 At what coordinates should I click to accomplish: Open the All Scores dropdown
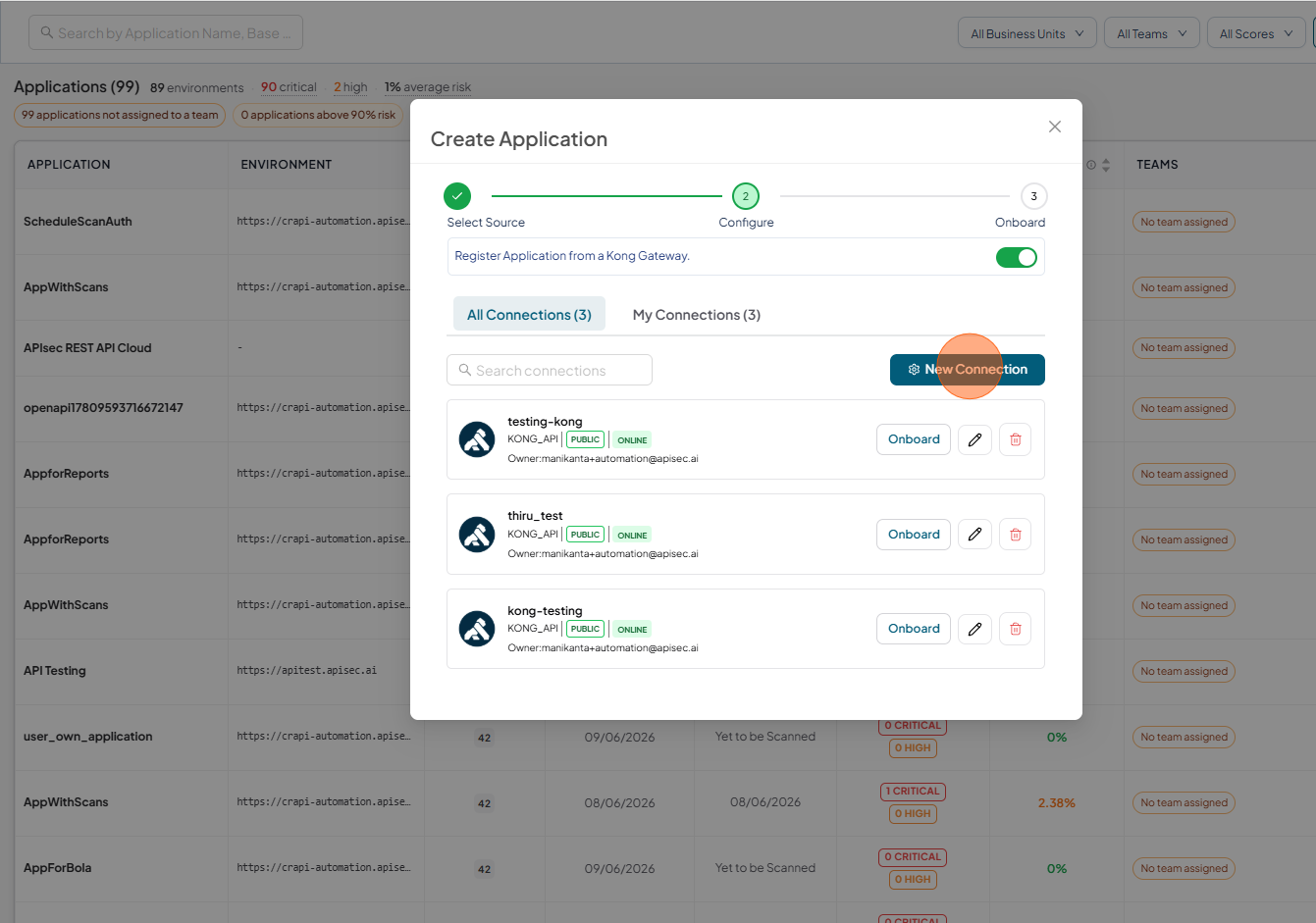pos(1256,33)
